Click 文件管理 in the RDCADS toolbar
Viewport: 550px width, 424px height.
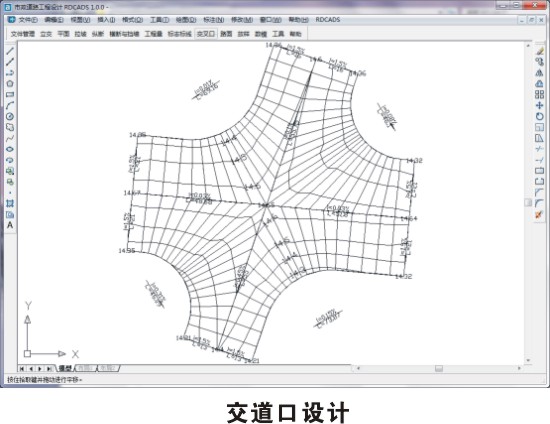[x=23, y=34]
